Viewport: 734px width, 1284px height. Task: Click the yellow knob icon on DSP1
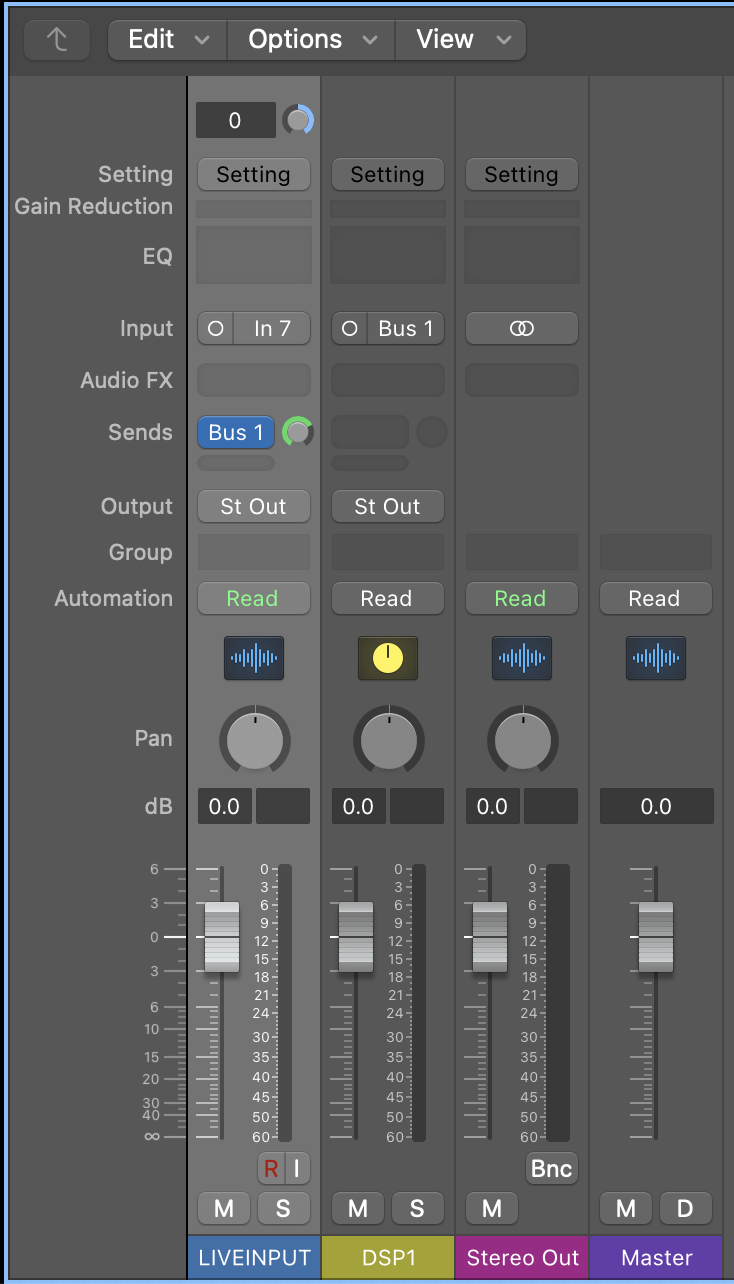pos(388,658)
